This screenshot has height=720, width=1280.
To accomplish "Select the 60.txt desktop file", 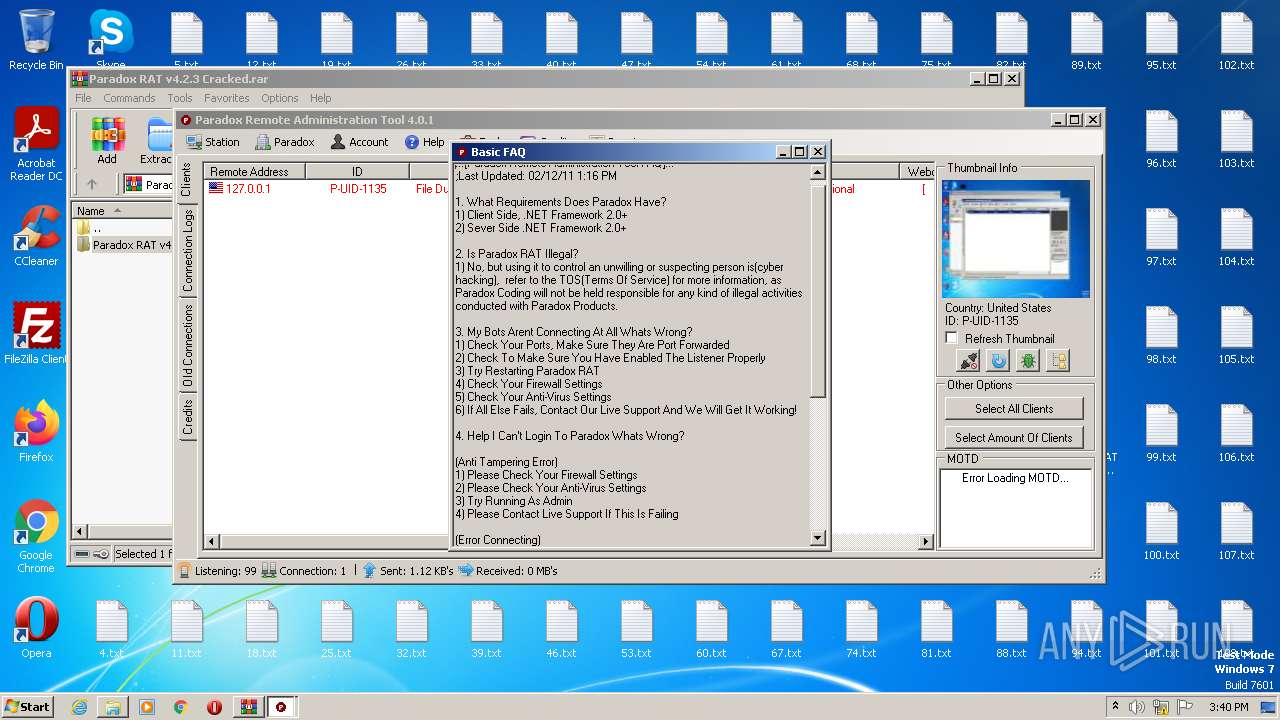I will (711, 629).
